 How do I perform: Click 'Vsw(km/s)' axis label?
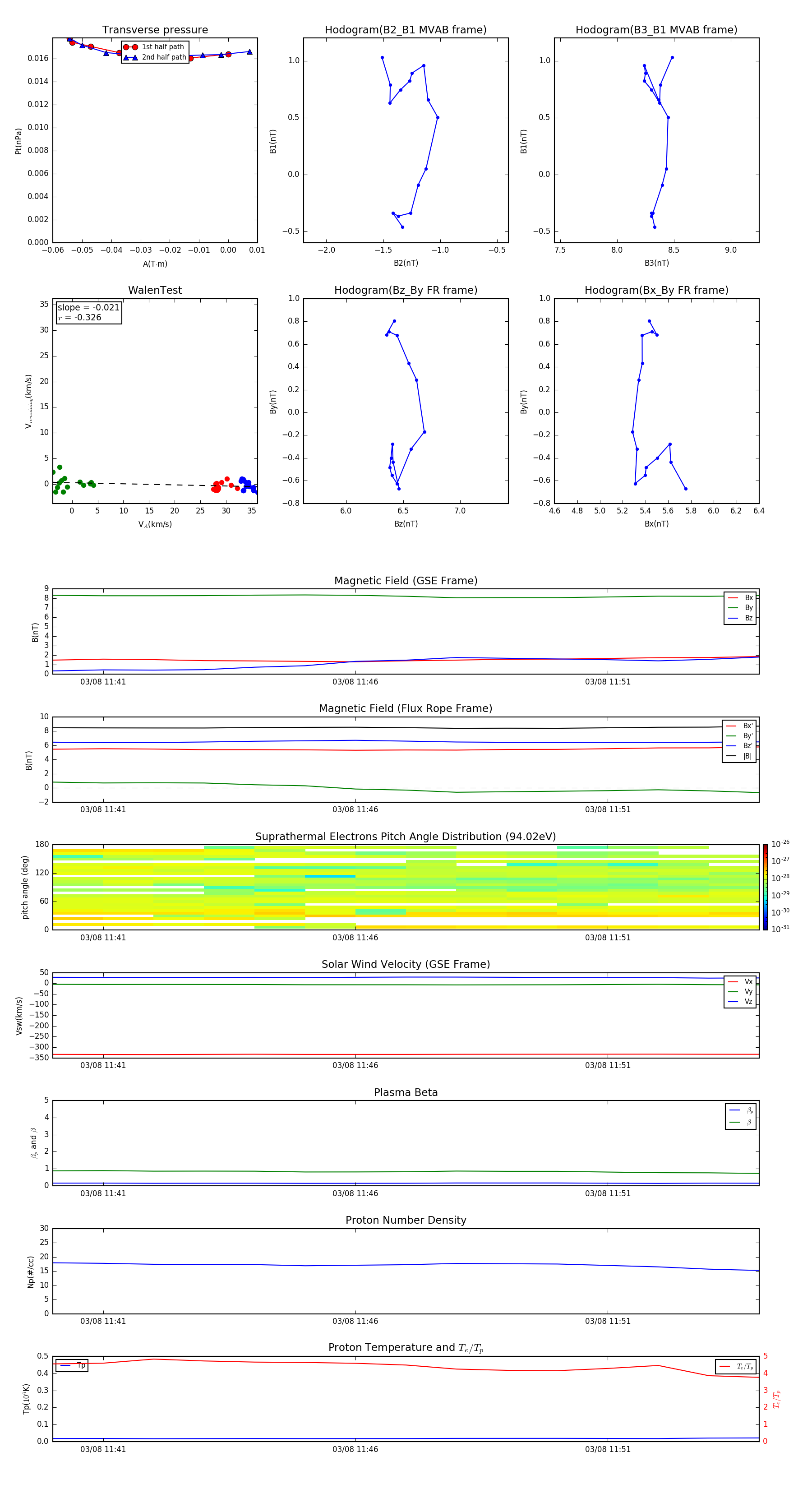pyautogui.click(x=19, y=1015)
